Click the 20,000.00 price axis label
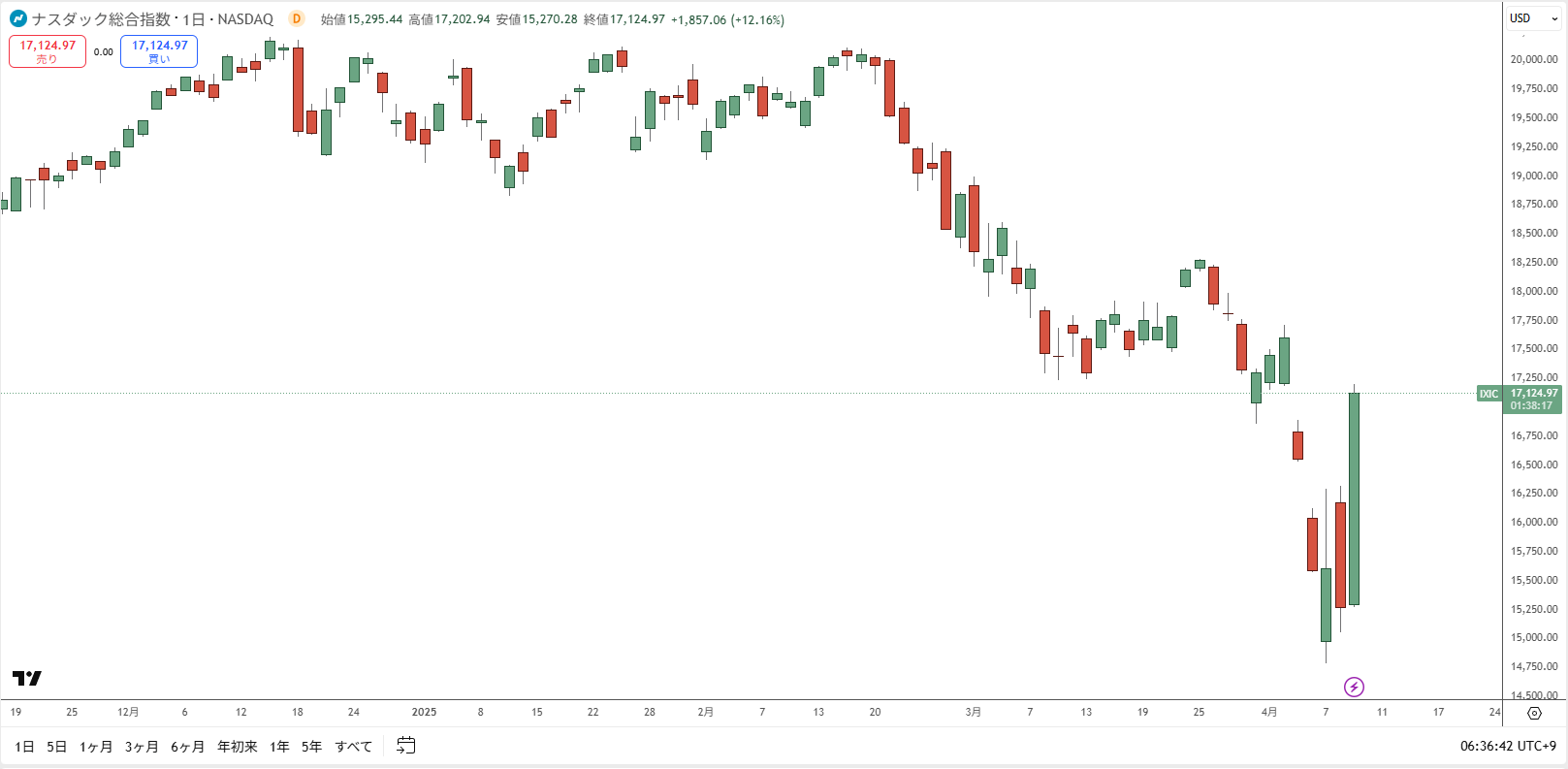1568x769 pixels. tap(1534, 59)
